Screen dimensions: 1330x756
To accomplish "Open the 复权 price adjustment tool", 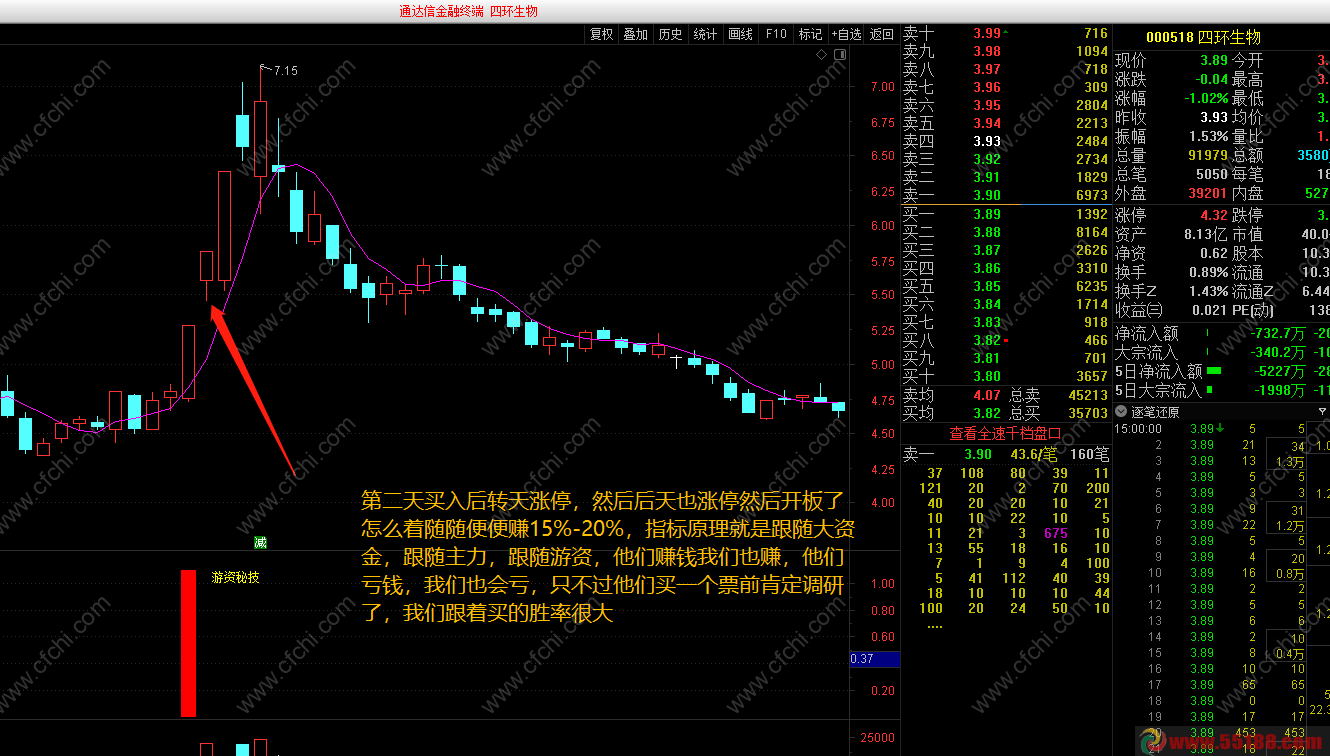I will coord(601,34).
